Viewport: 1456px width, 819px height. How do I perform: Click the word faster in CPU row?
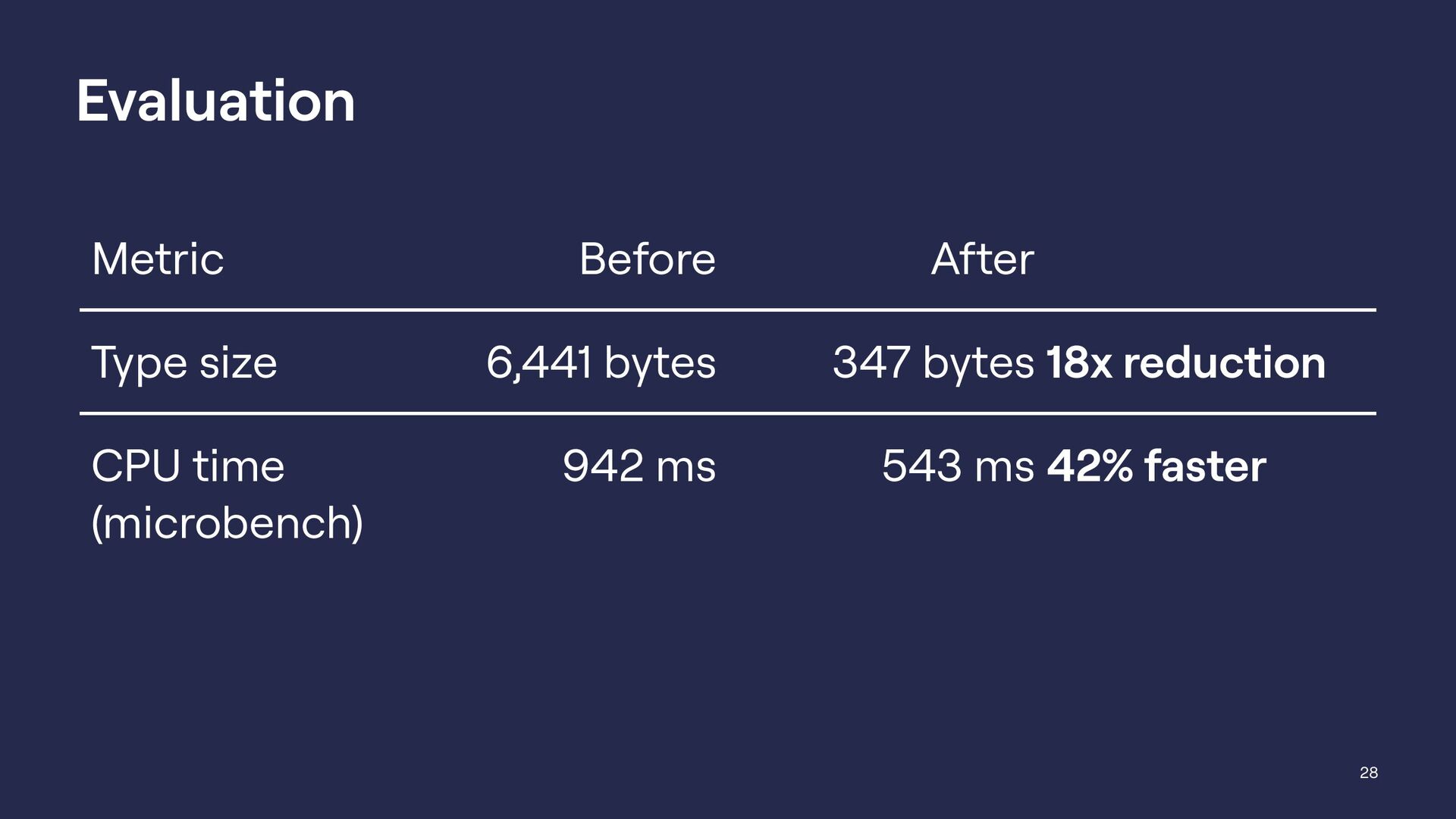click(1206, 466)
